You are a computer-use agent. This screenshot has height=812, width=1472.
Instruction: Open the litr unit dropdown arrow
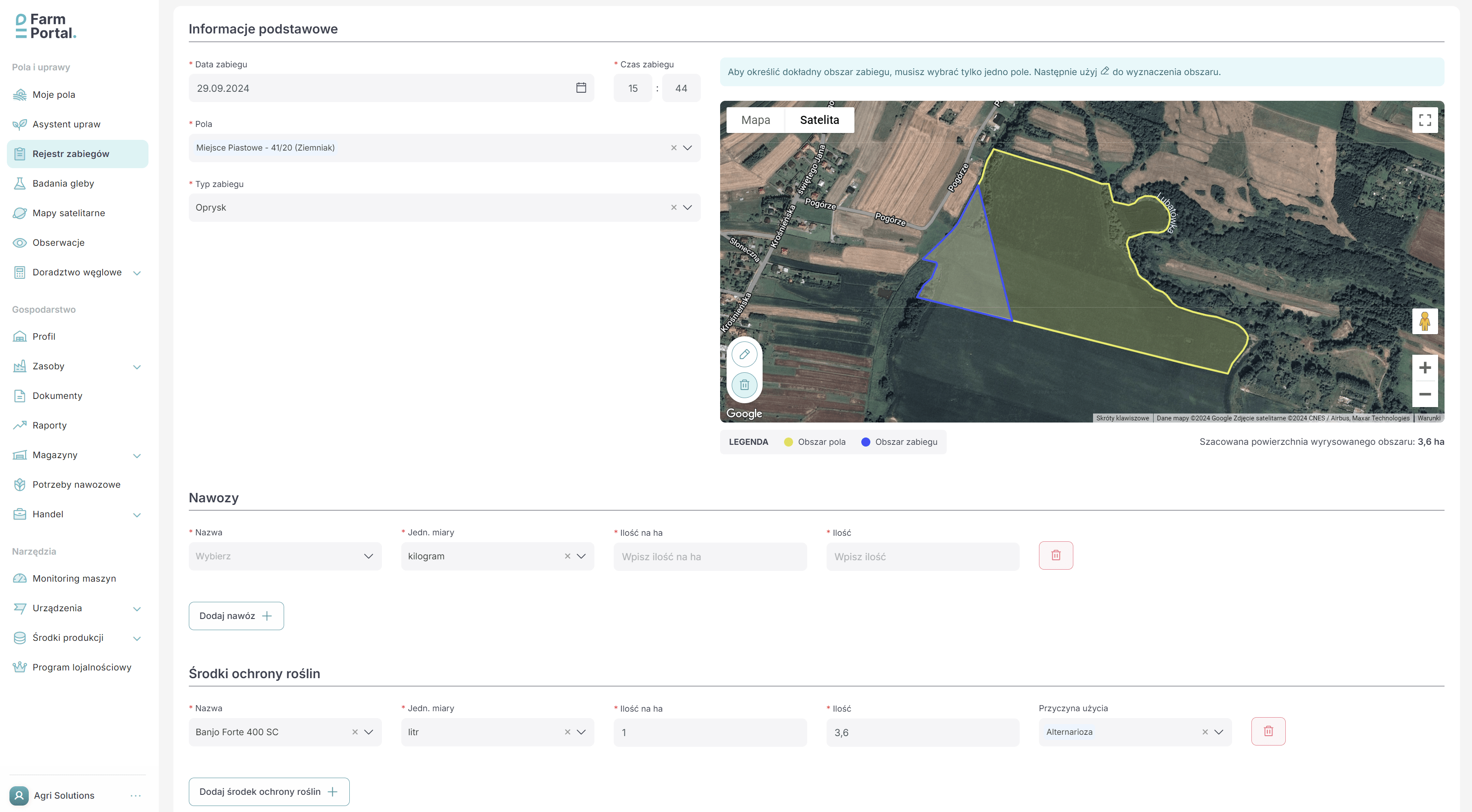[581, 732]
